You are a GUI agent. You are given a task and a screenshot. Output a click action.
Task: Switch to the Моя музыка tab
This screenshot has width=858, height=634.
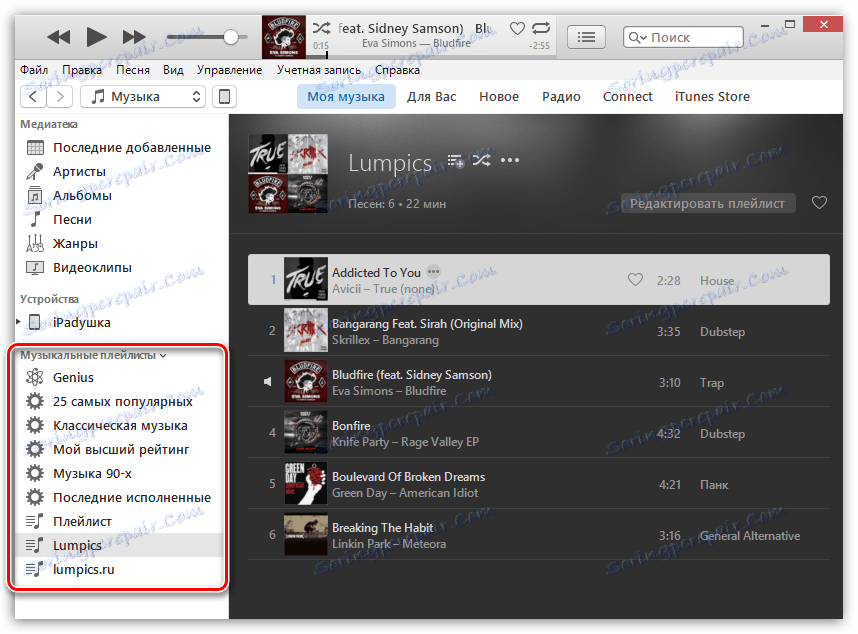coord(346,97)
